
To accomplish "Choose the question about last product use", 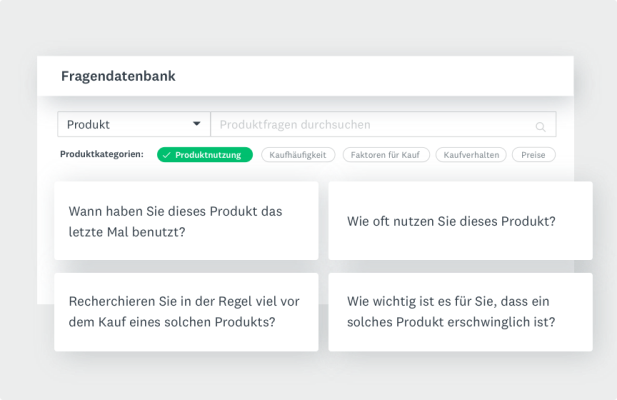I will (186, 221).
